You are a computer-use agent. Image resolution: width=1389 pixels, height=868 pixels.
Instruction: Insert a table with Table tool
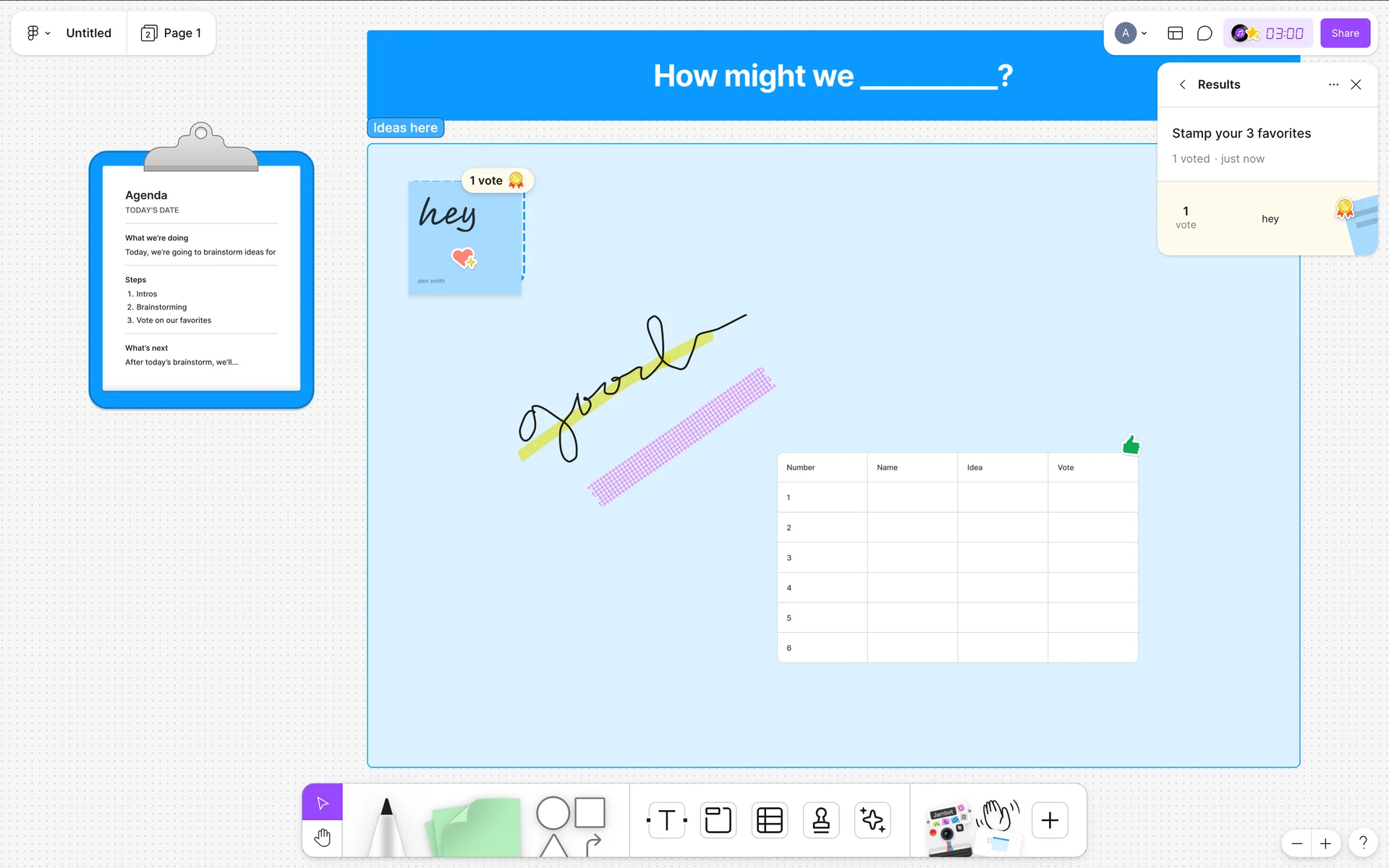(x=769, y=820)
